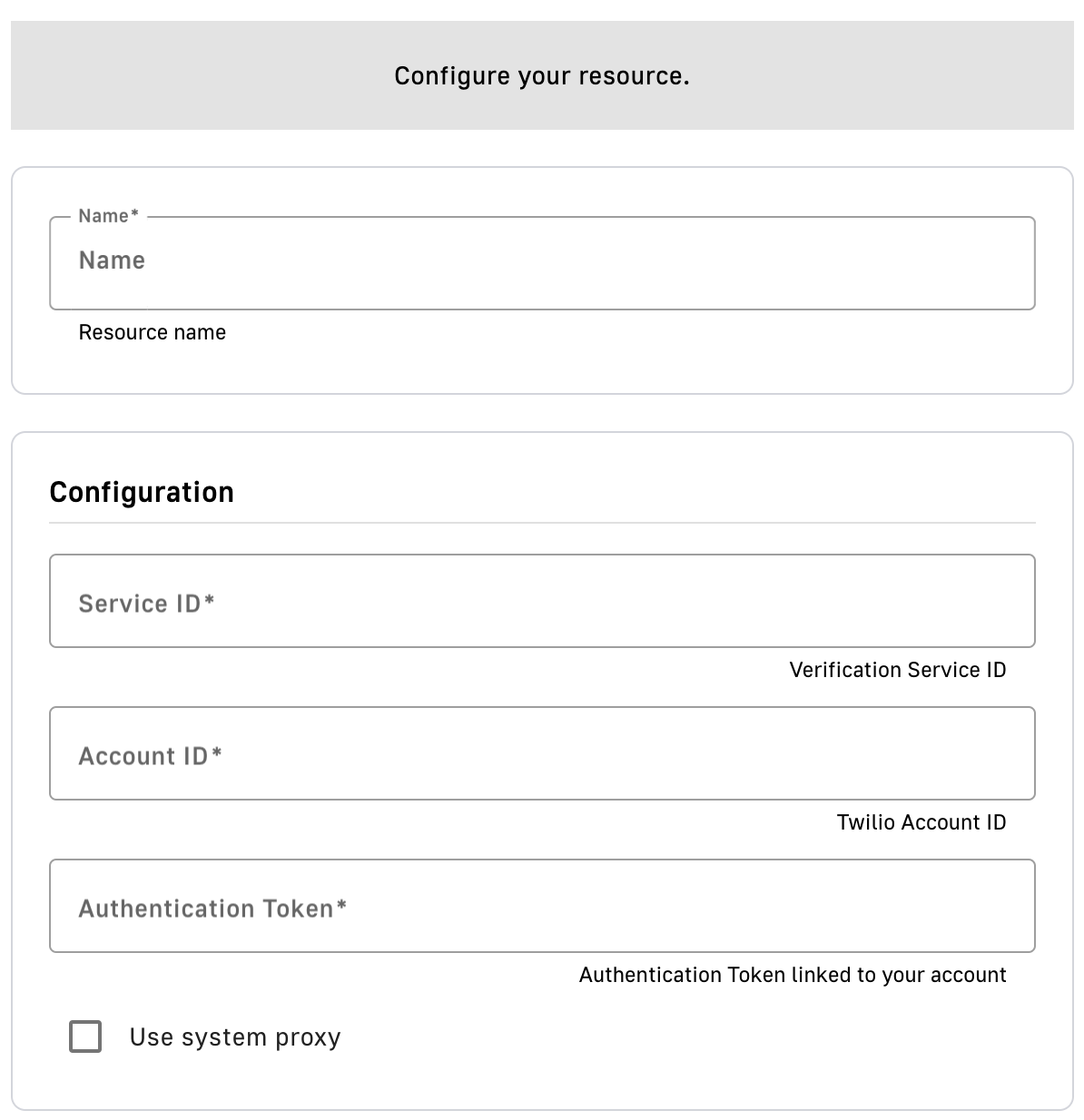The width and height of the screenshot is (1084, 1120).
Task: Focus the Service ID field
Action: pos(542,601)
